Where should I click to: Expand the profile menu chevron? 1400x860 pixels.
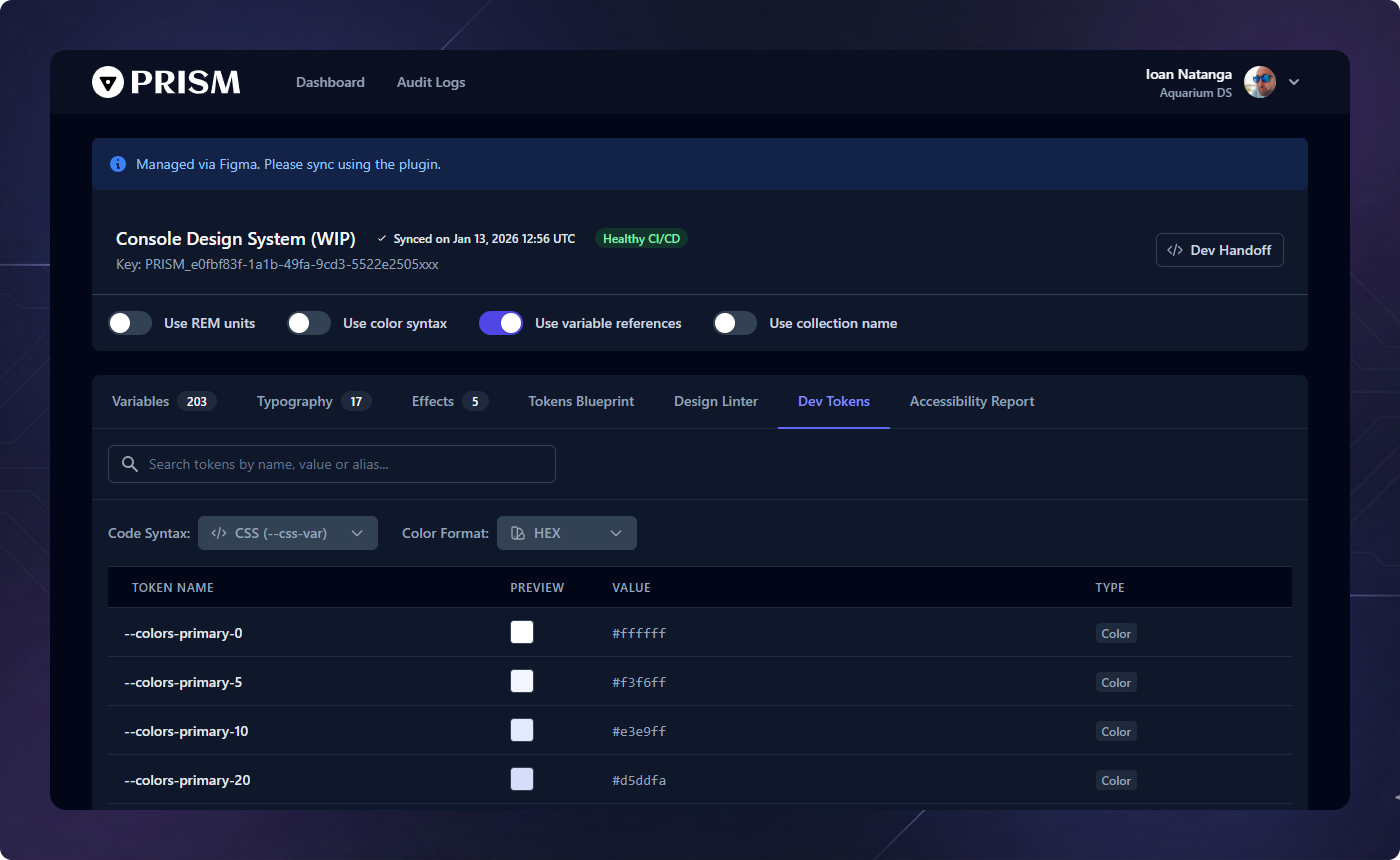pyautogui.click(x=1294, y=82)
